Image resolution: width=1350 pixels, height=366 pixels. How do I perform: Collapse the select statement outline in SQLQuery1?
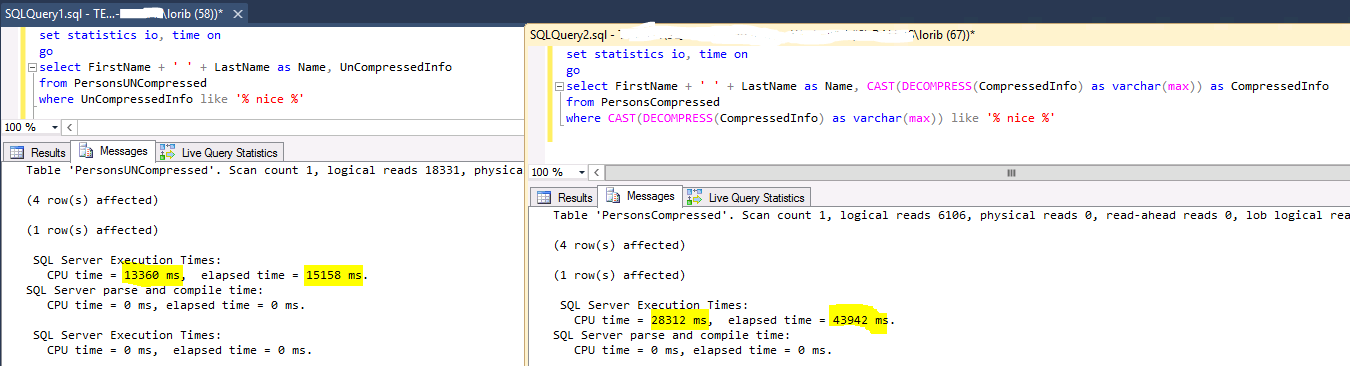click(x=31, y=68)
